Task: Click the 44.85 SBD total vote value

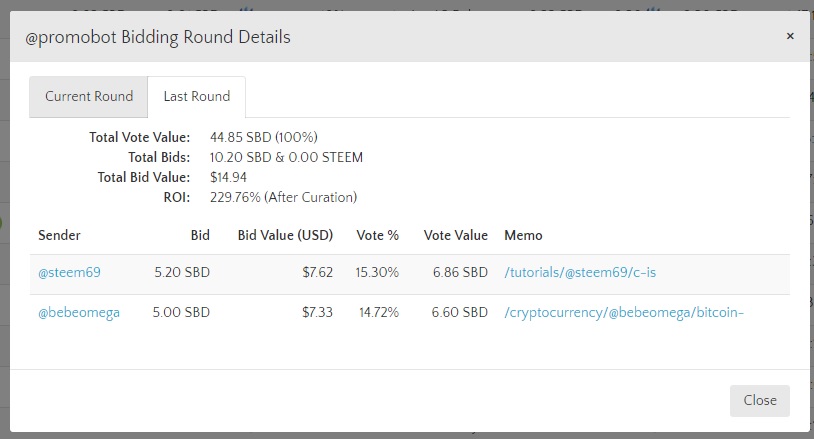Action: tap(264, 137)
